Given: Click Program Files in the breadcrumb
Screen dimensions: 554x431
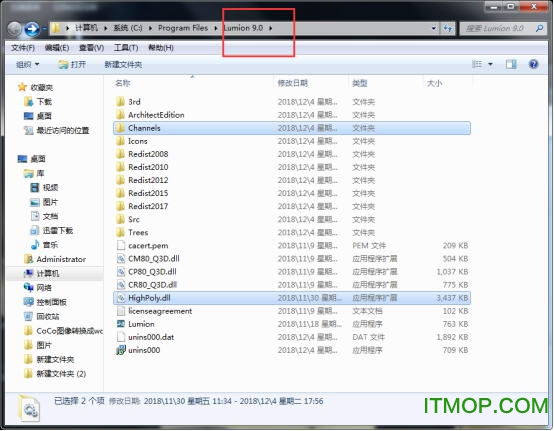Looking at the screenshot, I should (x=183, y=28).
